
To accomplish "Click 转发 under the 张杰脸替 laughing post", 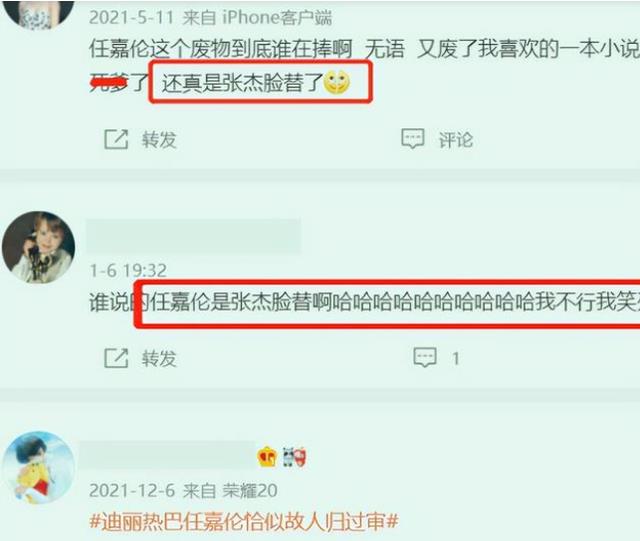I will (x=159, y=358).
